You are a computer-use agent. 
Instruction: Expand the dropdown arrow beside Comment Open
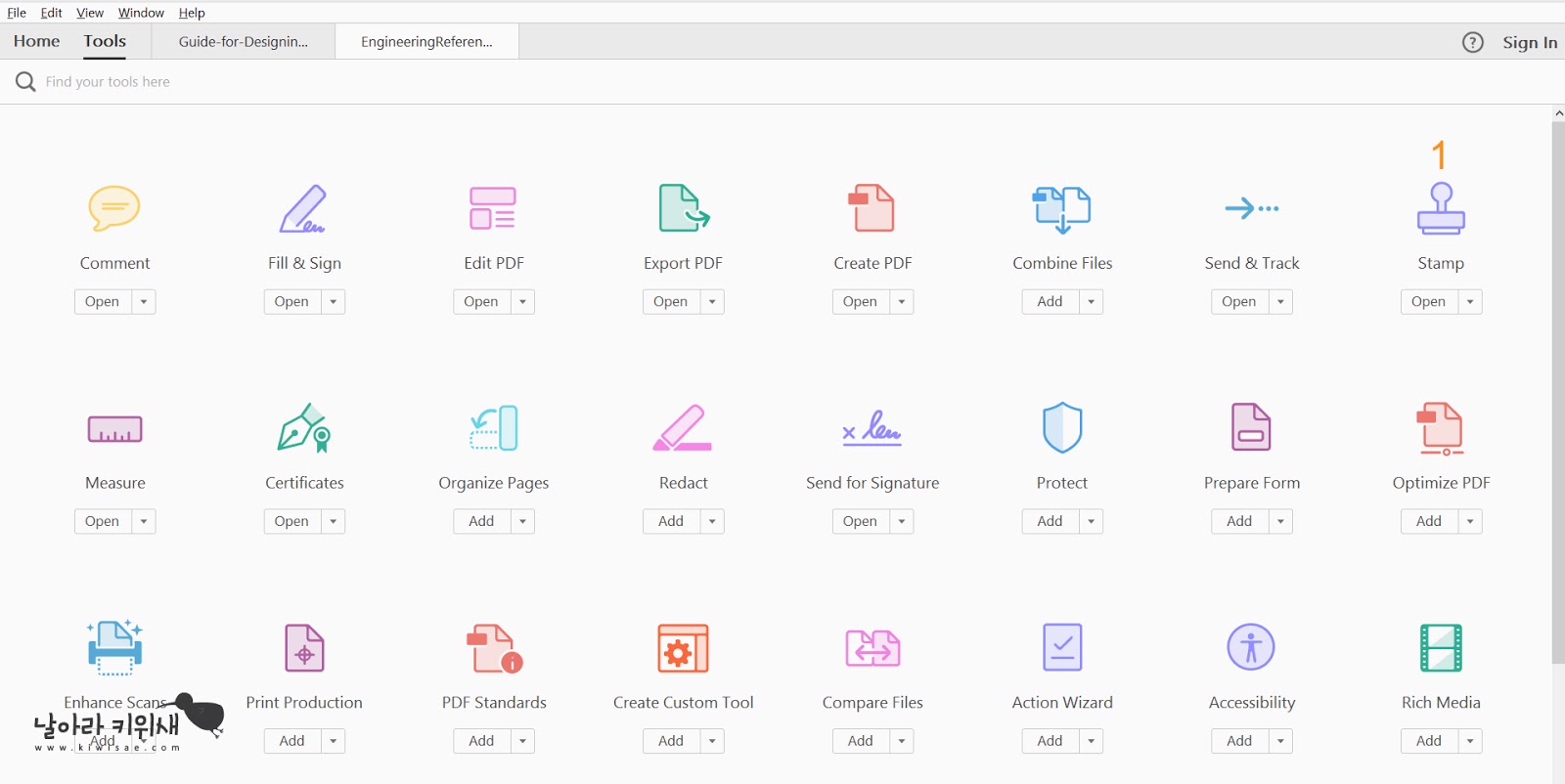coord(144,302)
